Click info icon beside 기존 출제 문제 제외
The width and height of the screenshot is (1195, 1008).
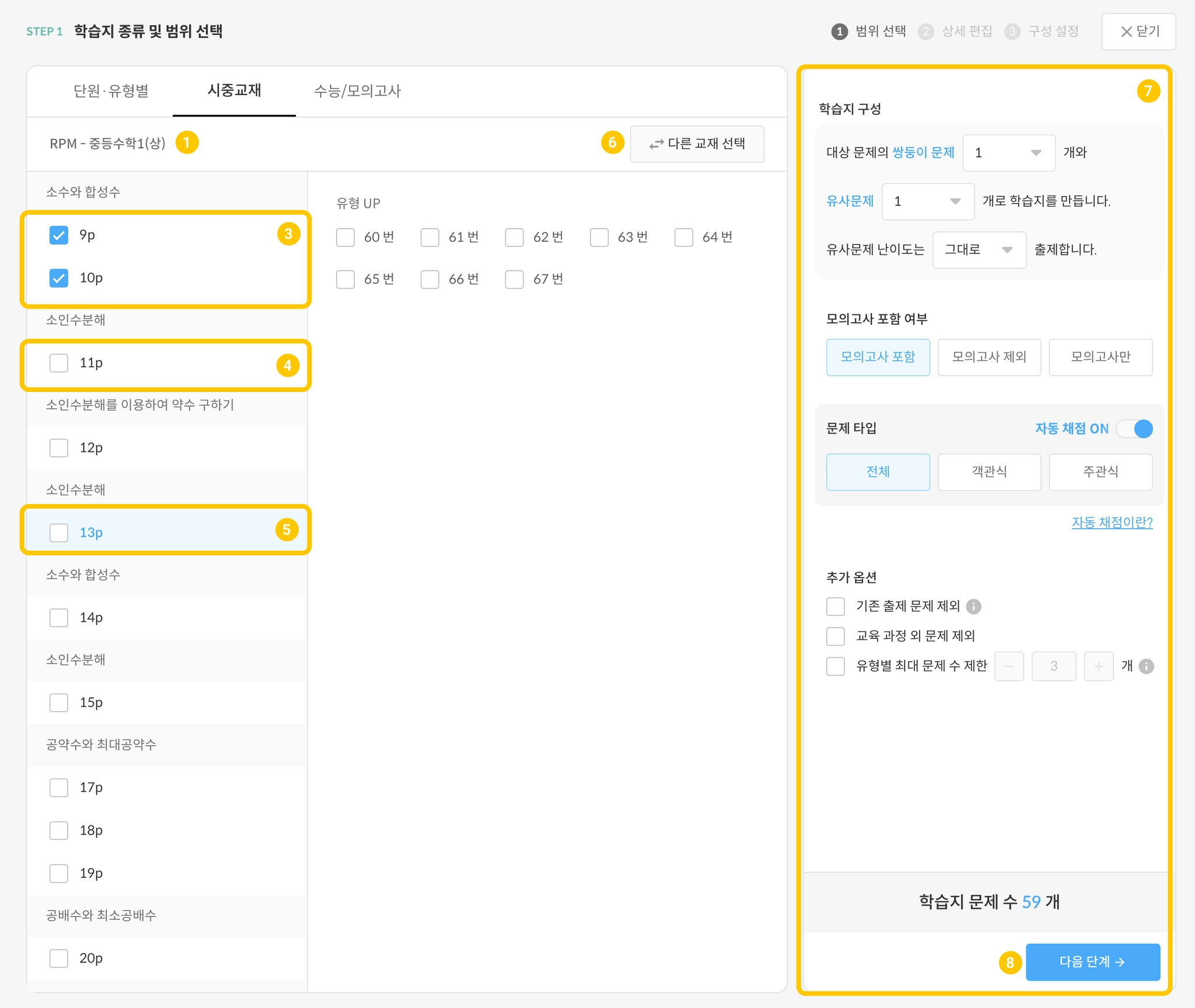point(973,607)
